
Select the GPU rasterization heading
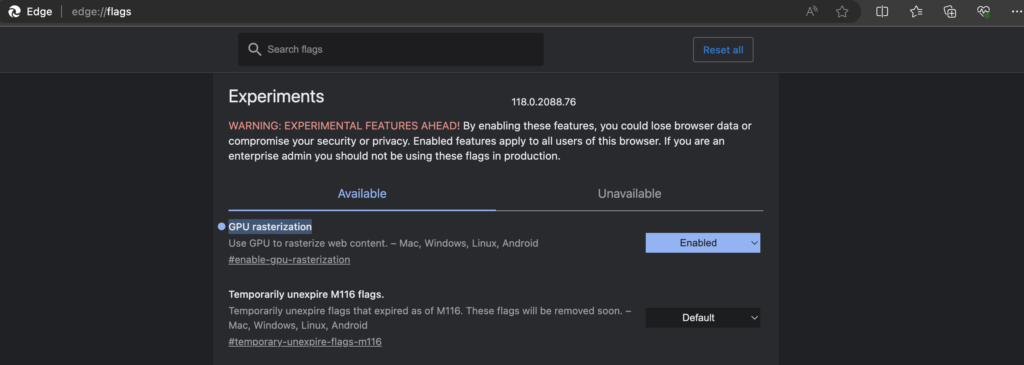pos(270,227)
